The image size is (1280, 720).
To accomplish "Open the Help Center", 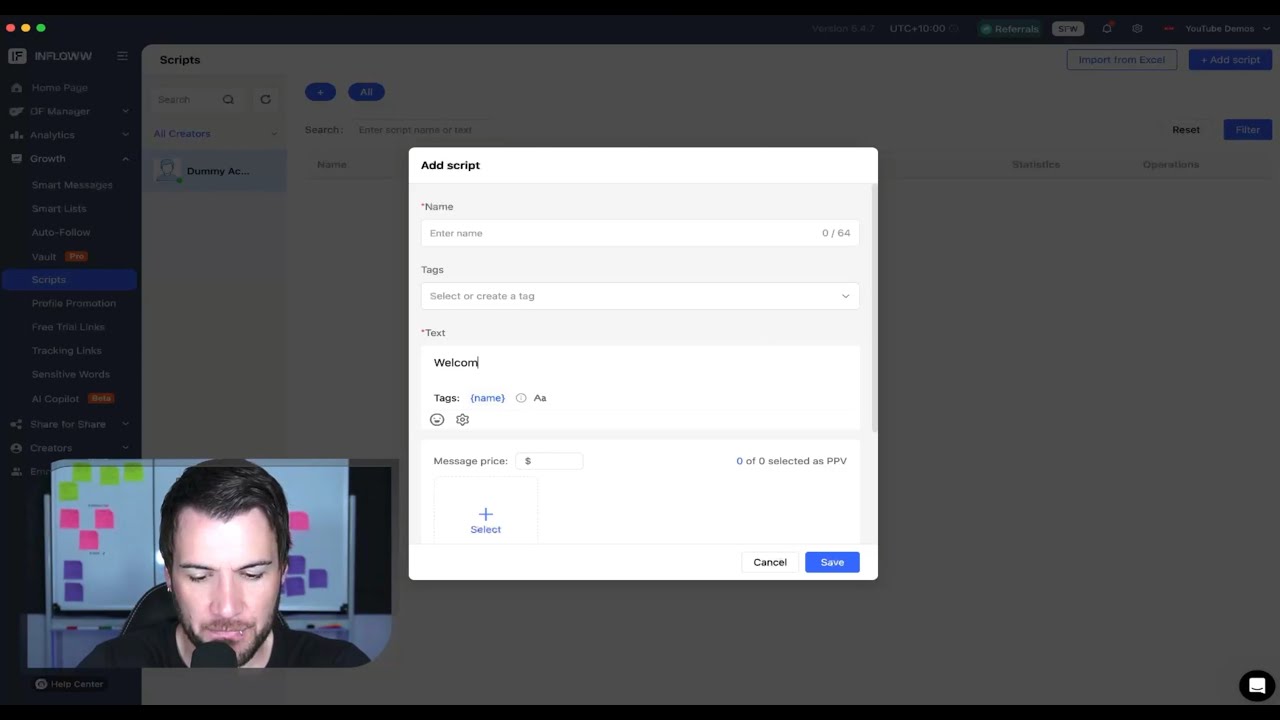I will (x=69, y=684).
